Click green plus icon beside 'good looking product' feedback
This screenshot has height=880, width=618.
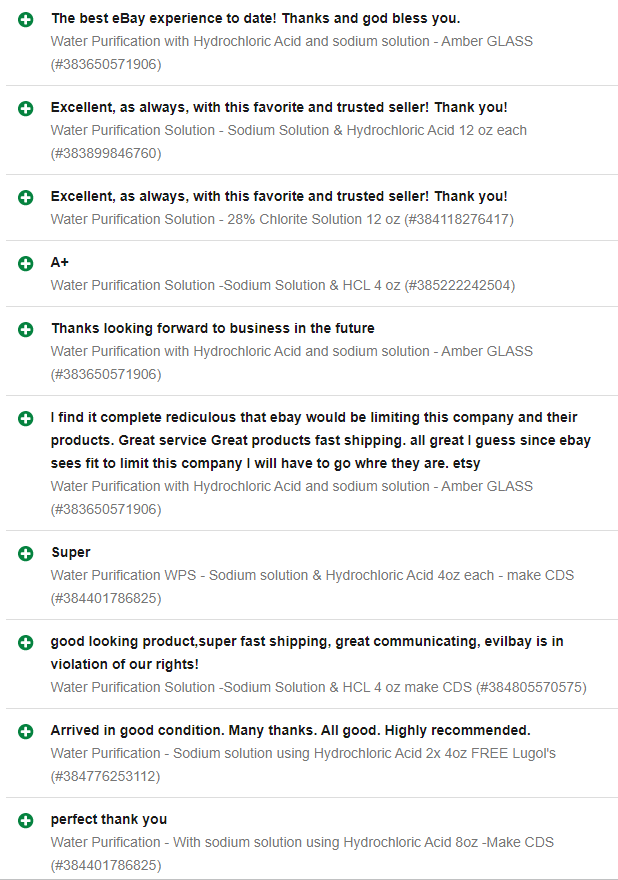[25, 642]
